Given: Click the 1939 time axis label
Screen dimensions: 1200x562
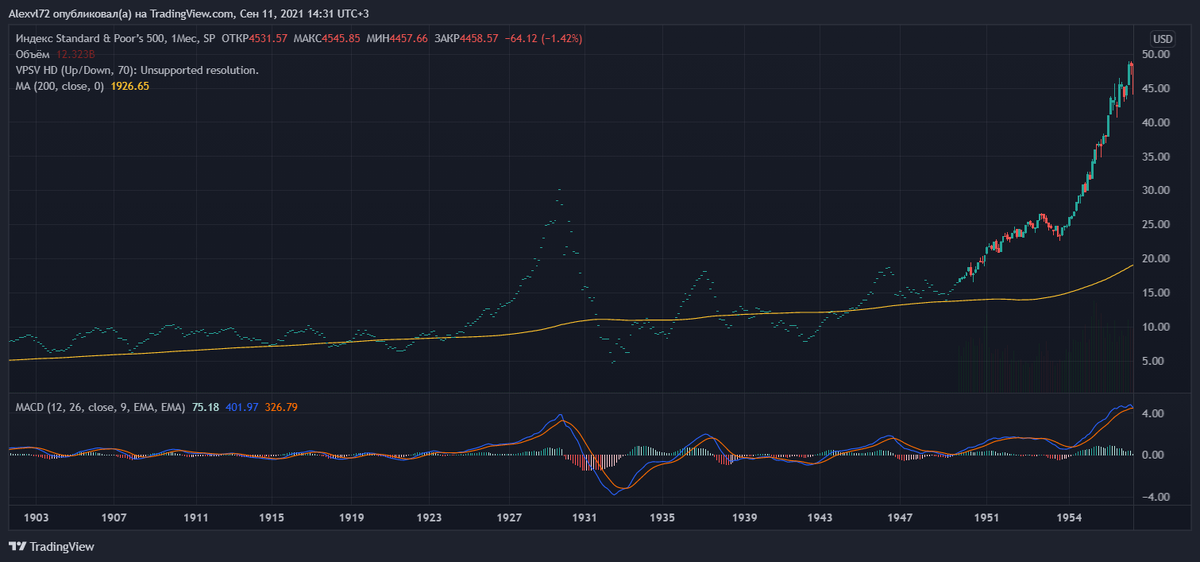Looking at the screenshot, I should point(743,519).
